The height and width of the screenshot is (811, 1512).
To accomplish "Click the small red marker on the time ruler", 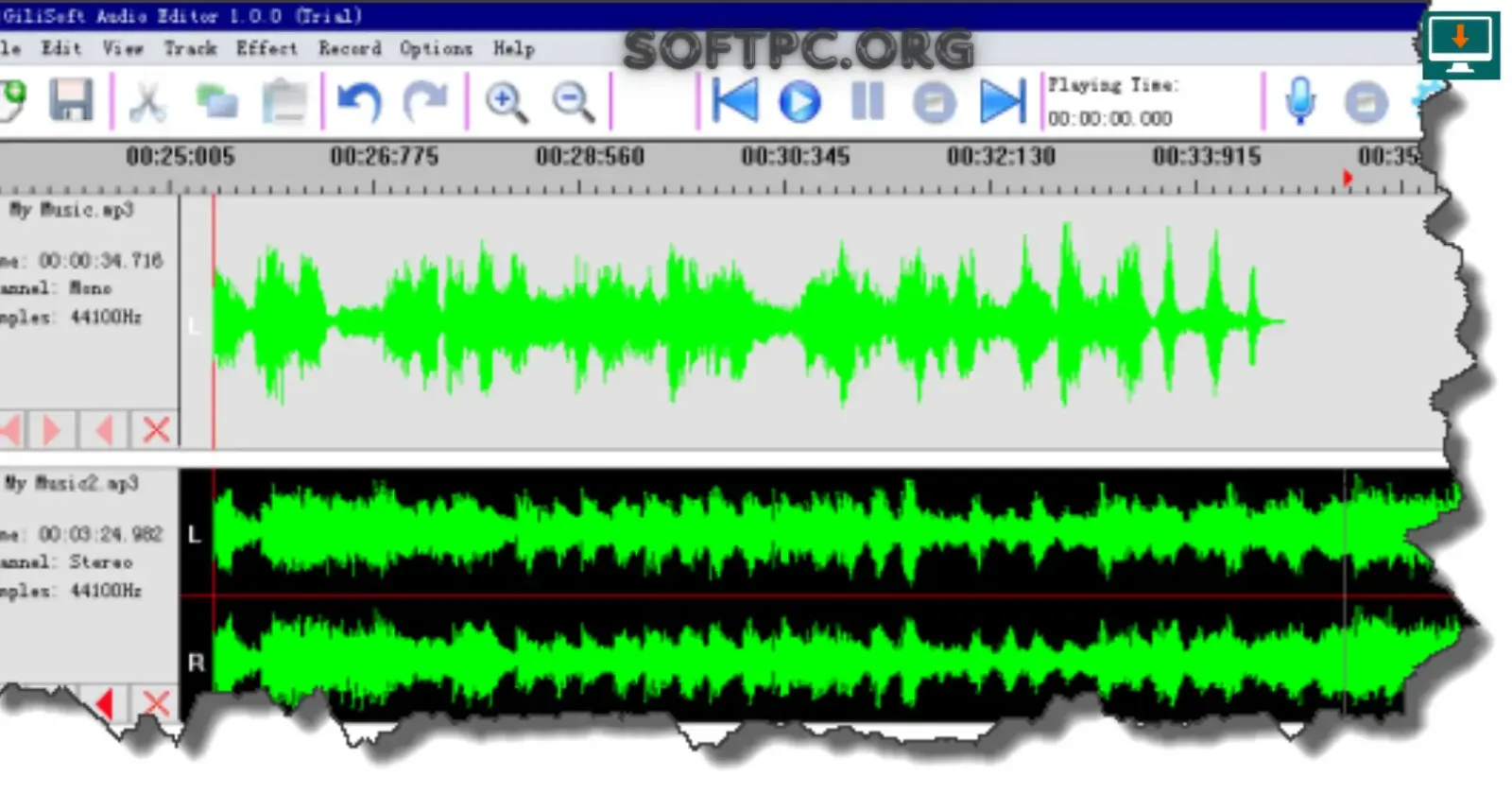I will tap(1348, 178).
